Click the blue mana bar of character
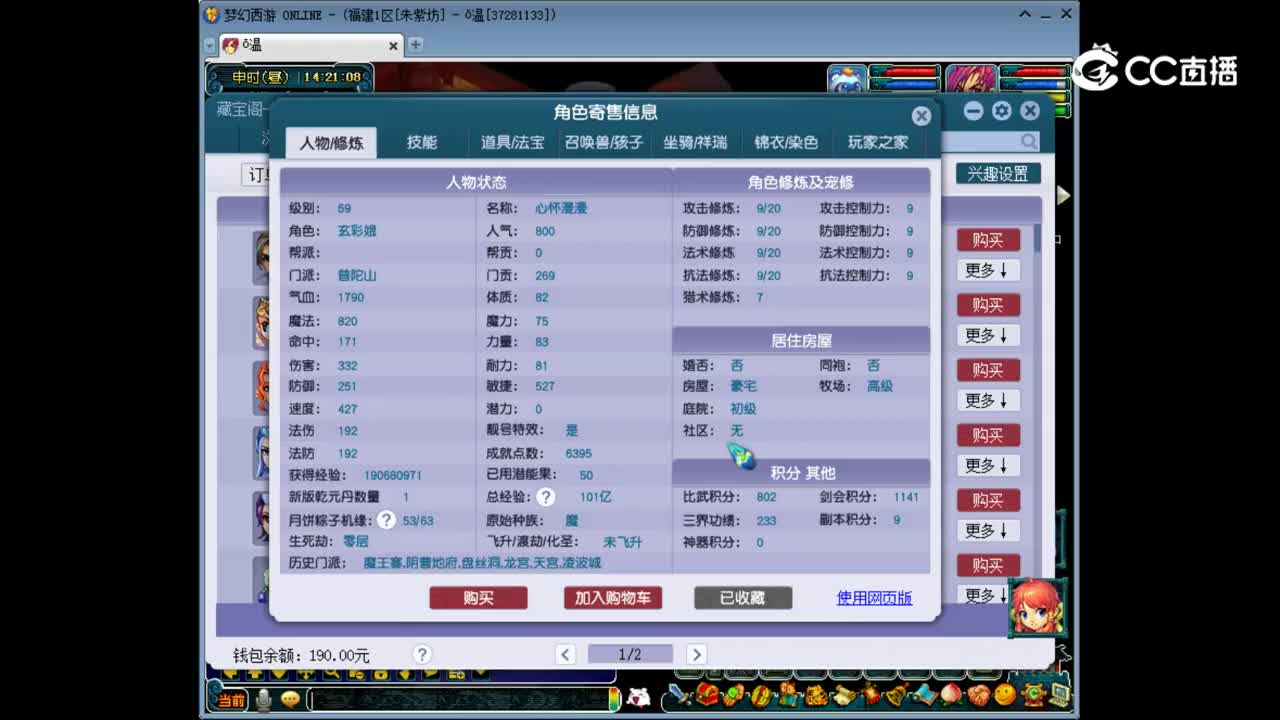The height and width of the screenshot is (720, 1280). tap(1034, 85)
